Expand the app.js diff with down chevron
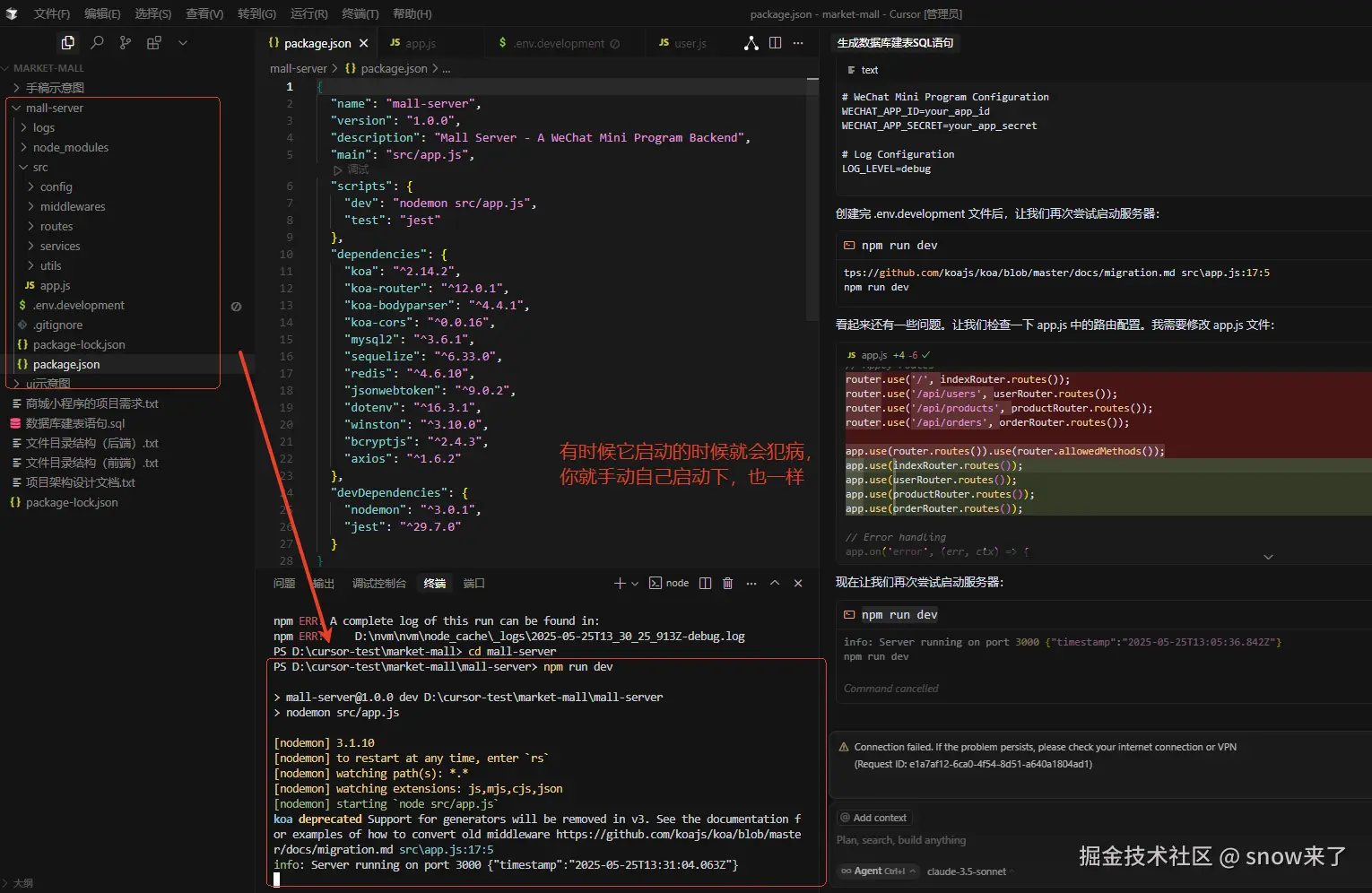Screen dimensions: 1372x893 pyautogui.click(x=1268, y=557)
